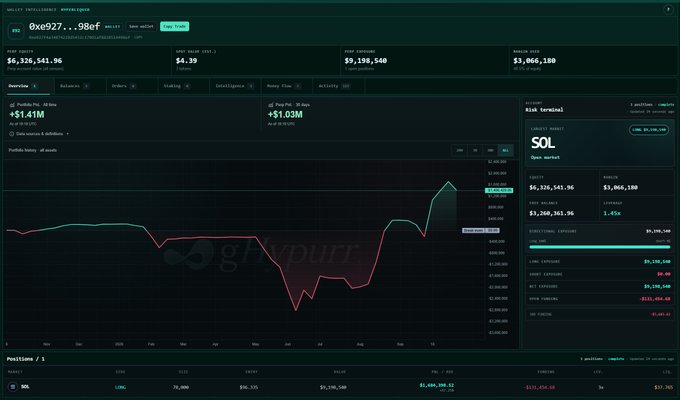Screen dimensions: 680x400
Task: Click the Positions / 1 heading
Action: click(x=26, y=359)
